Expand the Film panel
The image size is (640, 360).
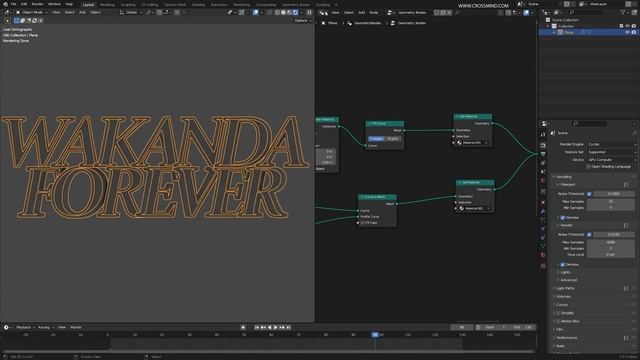(x=560, y=329)
